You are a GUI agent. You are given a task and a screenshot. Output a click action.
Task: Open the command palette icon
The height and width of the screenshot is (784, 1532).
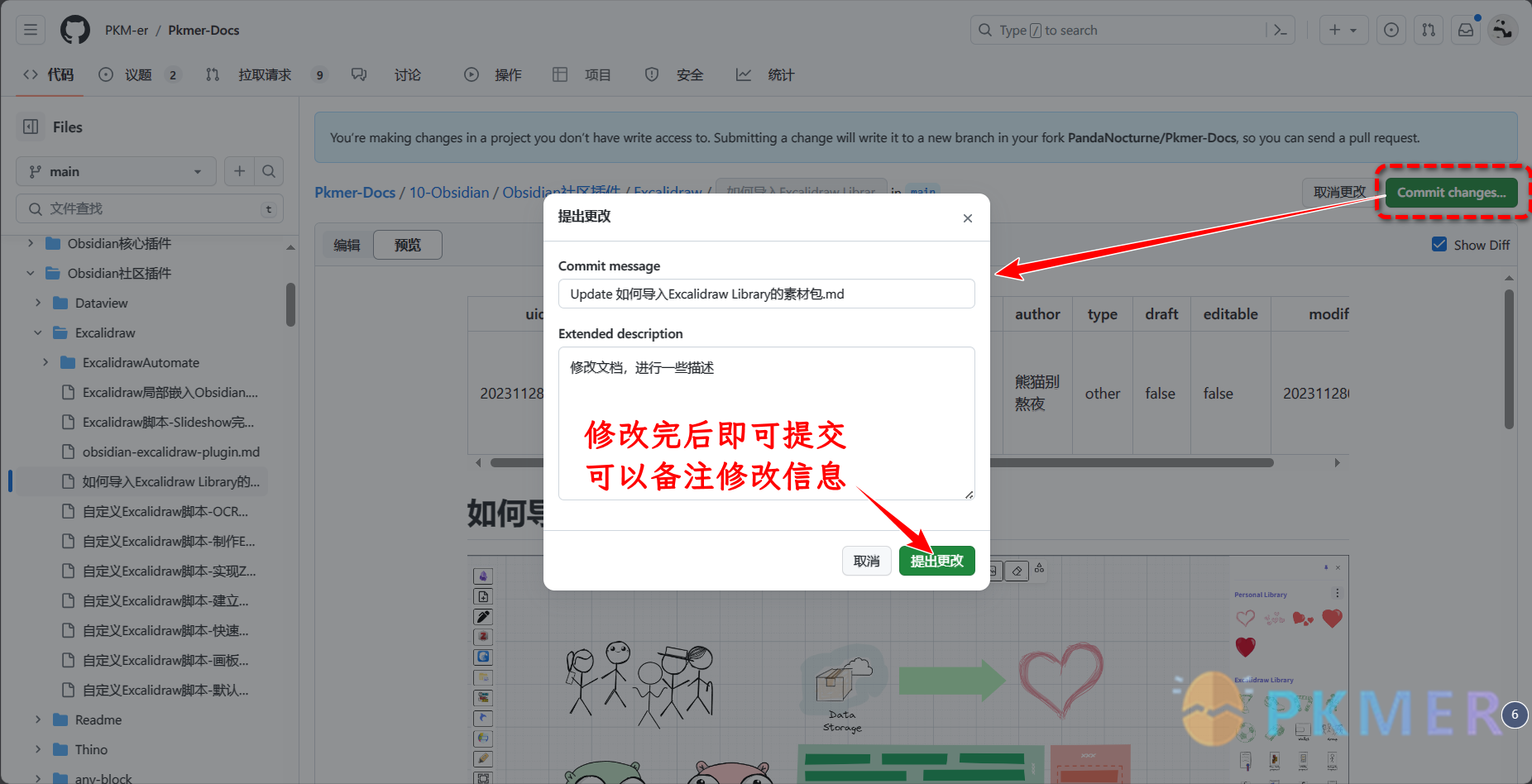click(1281, 30)
